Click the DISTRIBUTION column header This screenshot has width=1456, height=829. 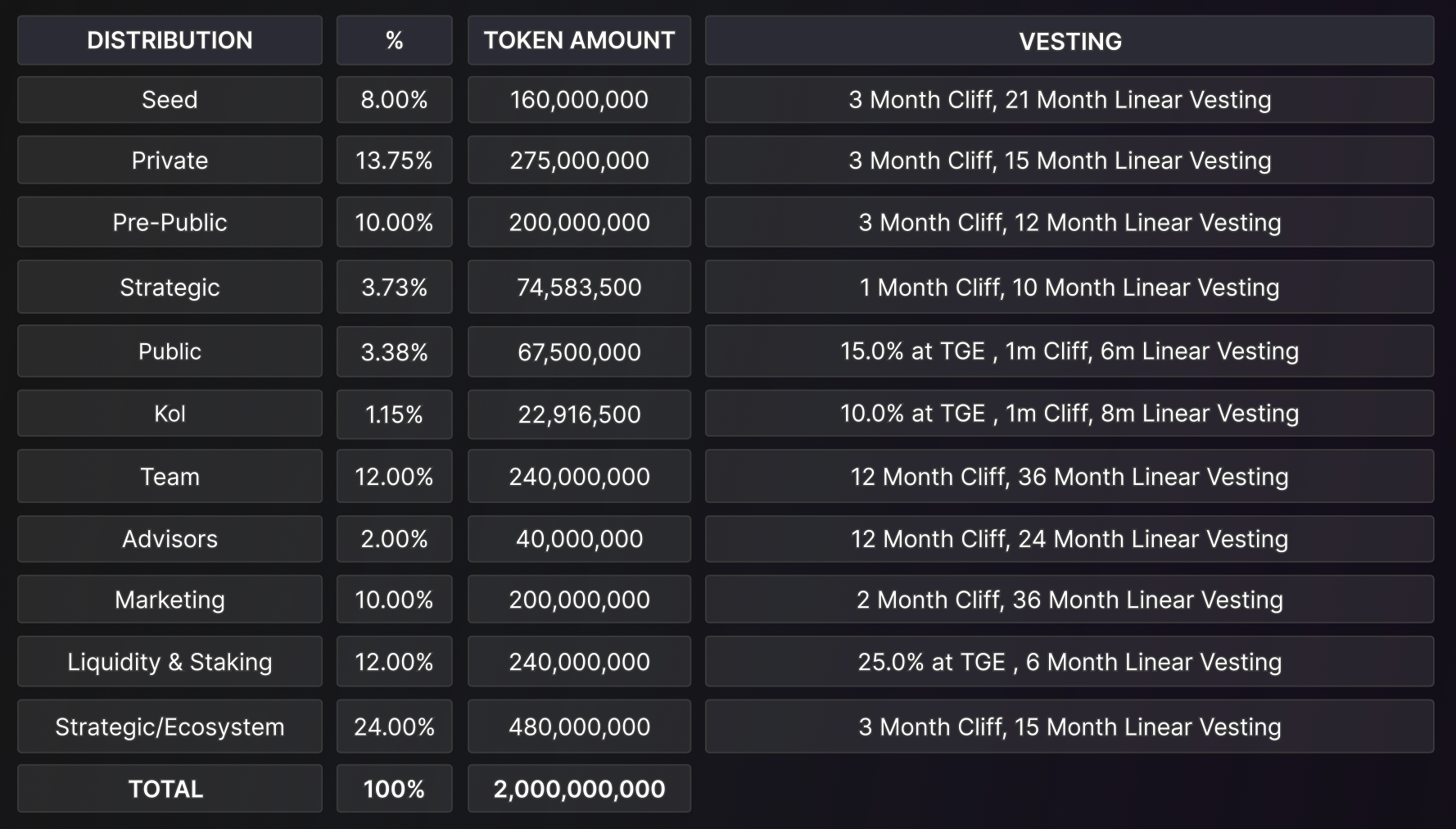(x=170, y=40)
